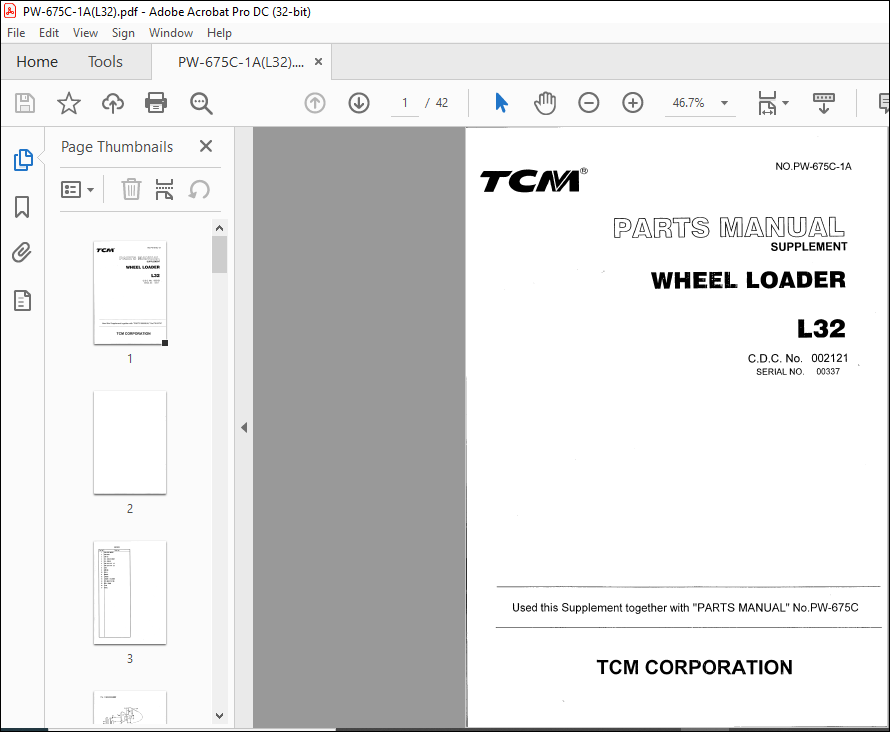Rotate pages icon in thumbnails panel
Viewport: 890px width, 732px height.
[x=199, y=190]
